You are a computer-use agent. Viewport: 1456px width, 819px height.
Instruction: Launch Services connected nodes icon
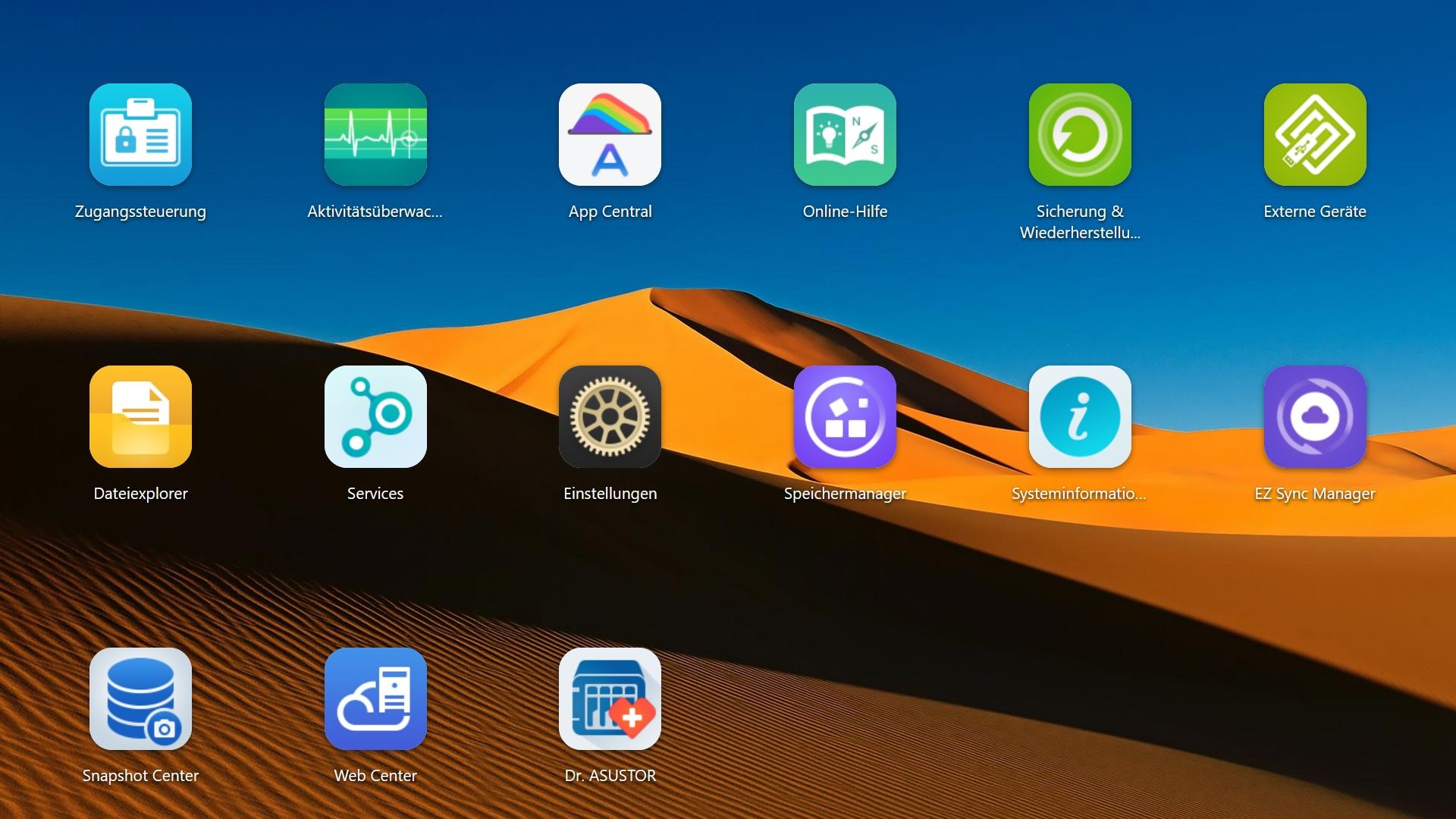pos(375,417)
